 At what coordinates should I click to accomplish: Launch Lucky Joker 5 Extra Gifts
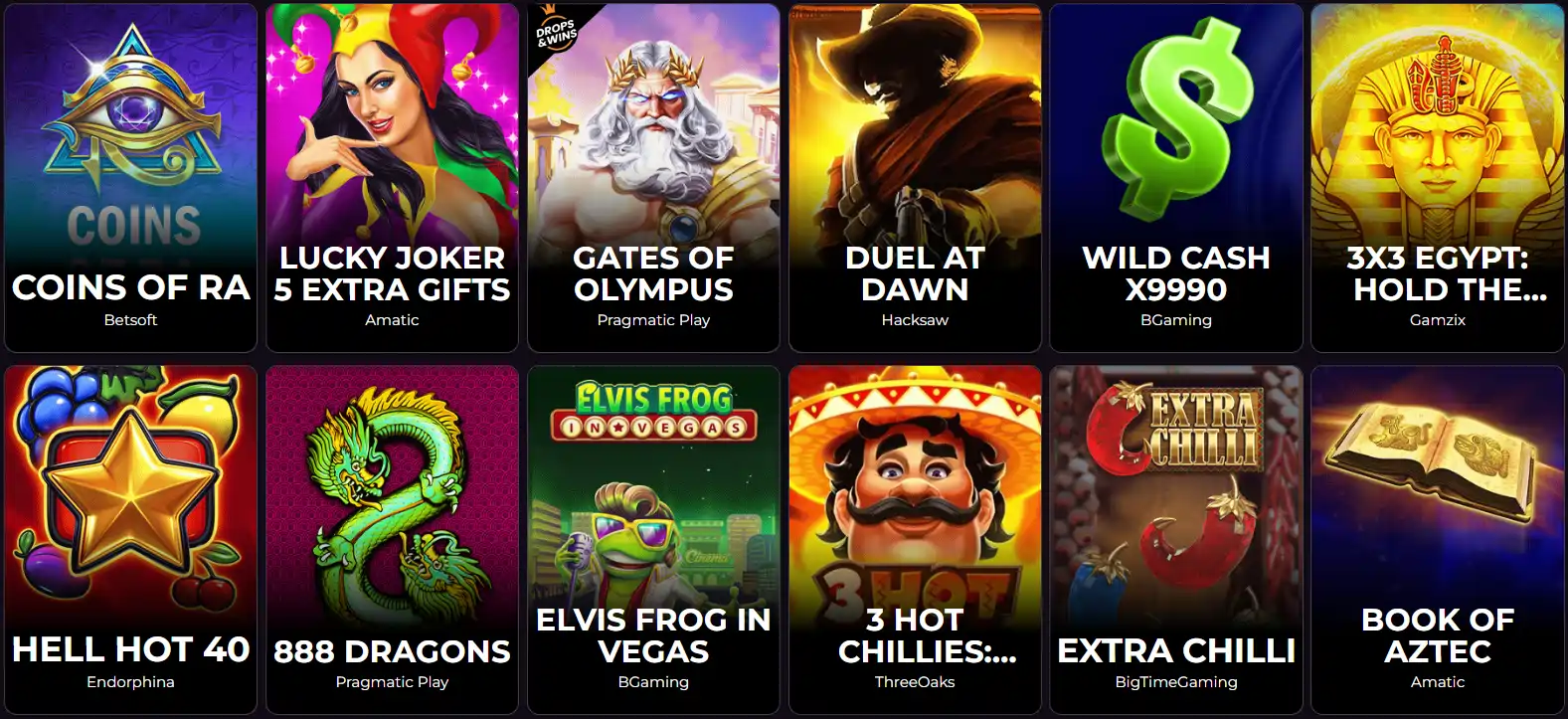392,178
